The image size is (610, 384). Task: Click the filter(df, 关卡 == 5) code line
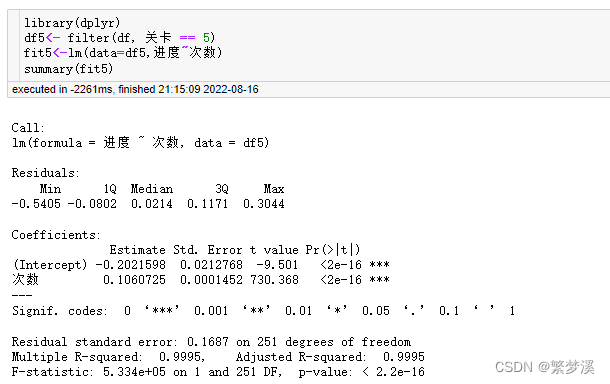119,38
